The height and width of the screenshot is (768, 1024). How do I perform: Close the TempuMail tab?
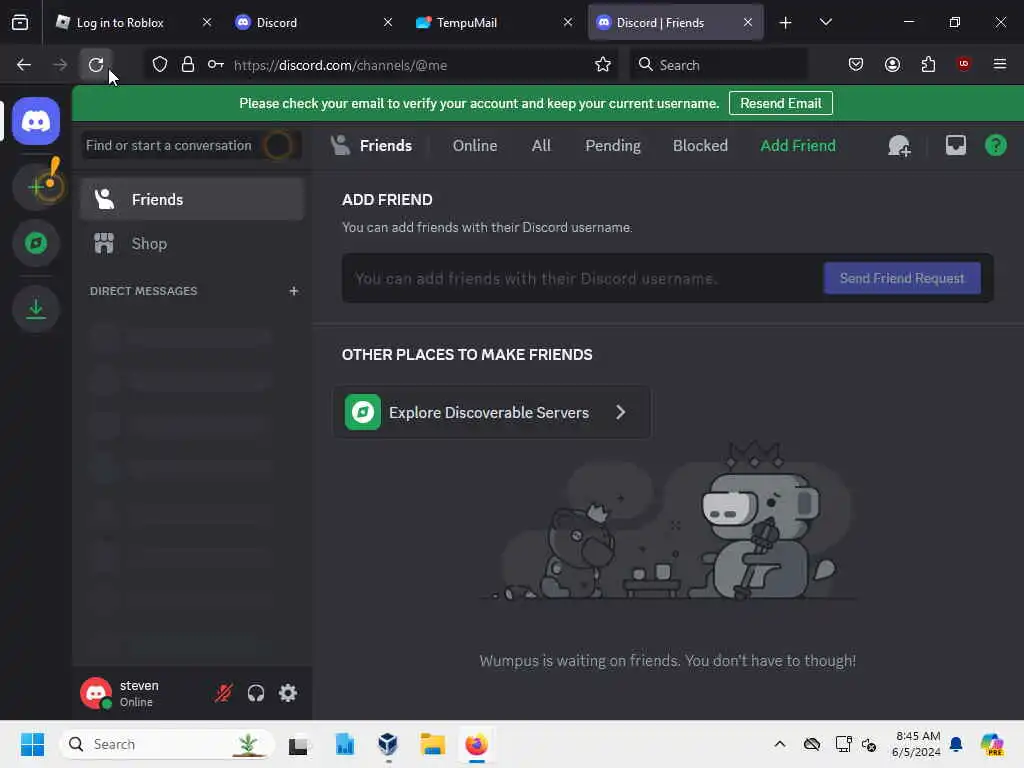[568, 22]
